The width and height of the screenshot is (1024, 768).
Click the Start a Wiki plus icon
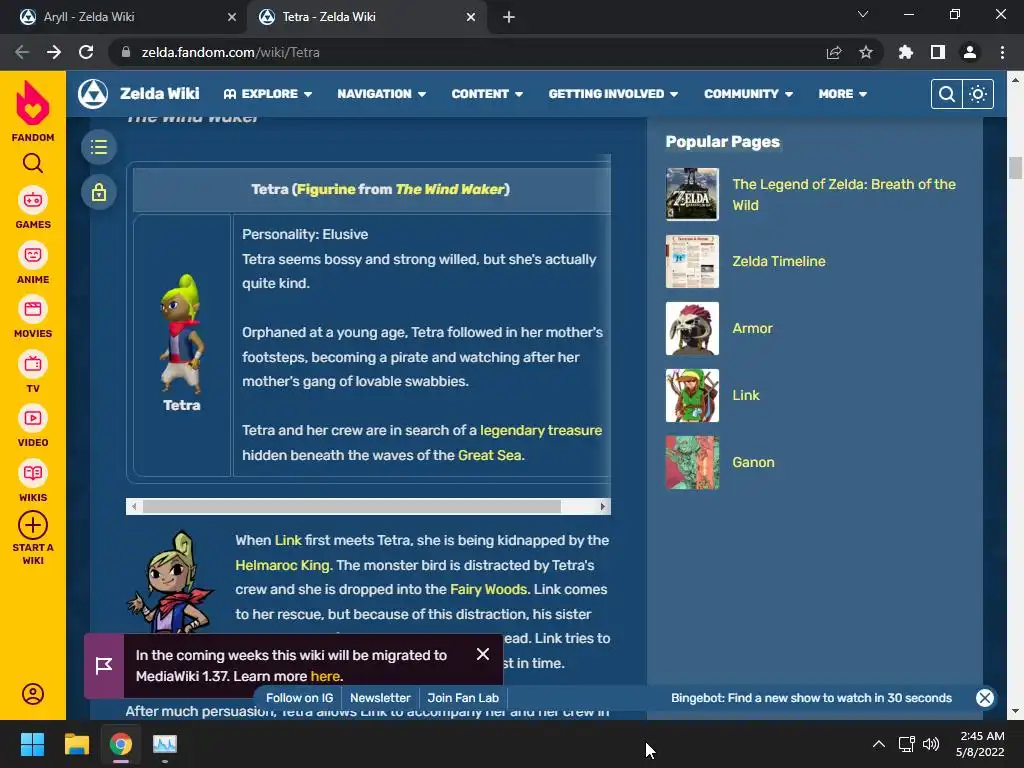coord(33,525)
